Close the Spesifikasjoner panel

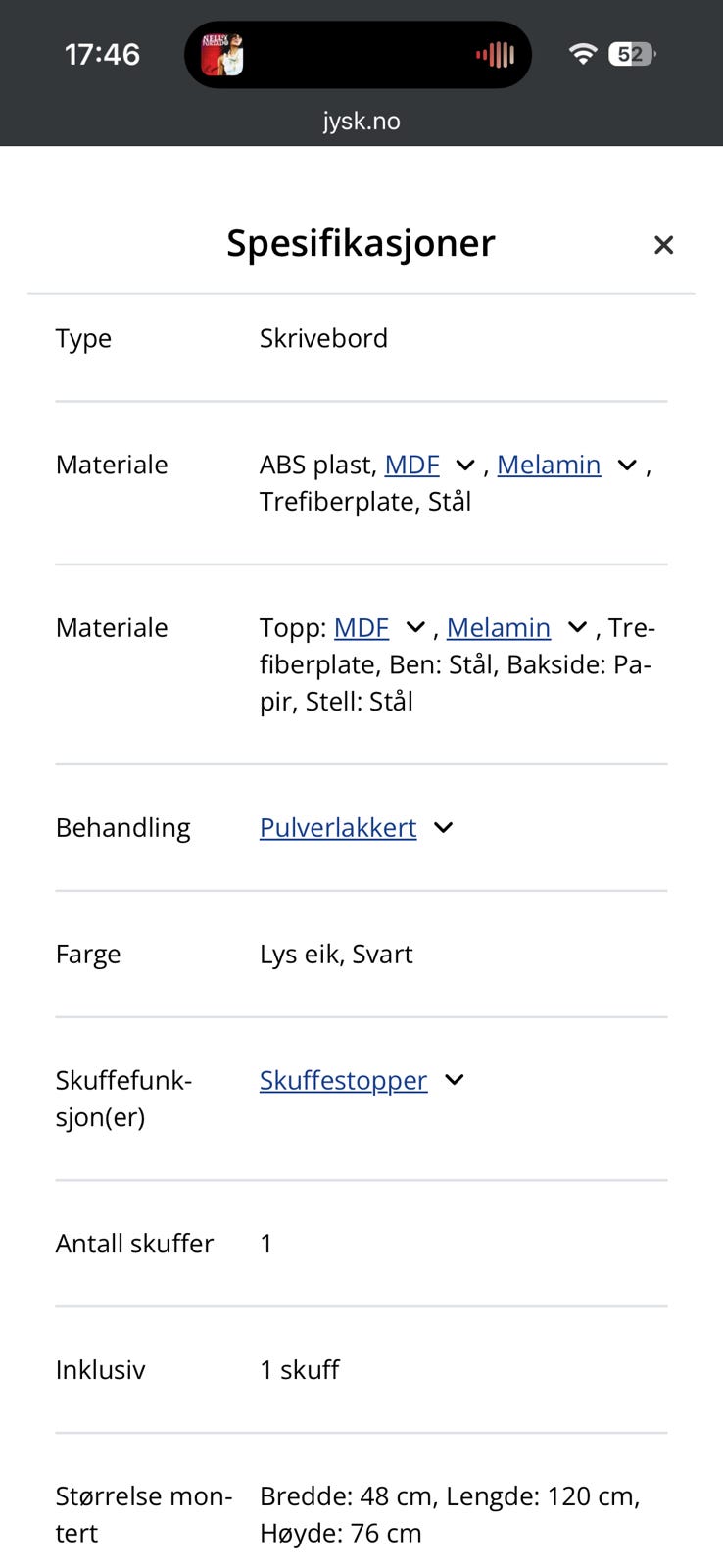tap(663, 245)
